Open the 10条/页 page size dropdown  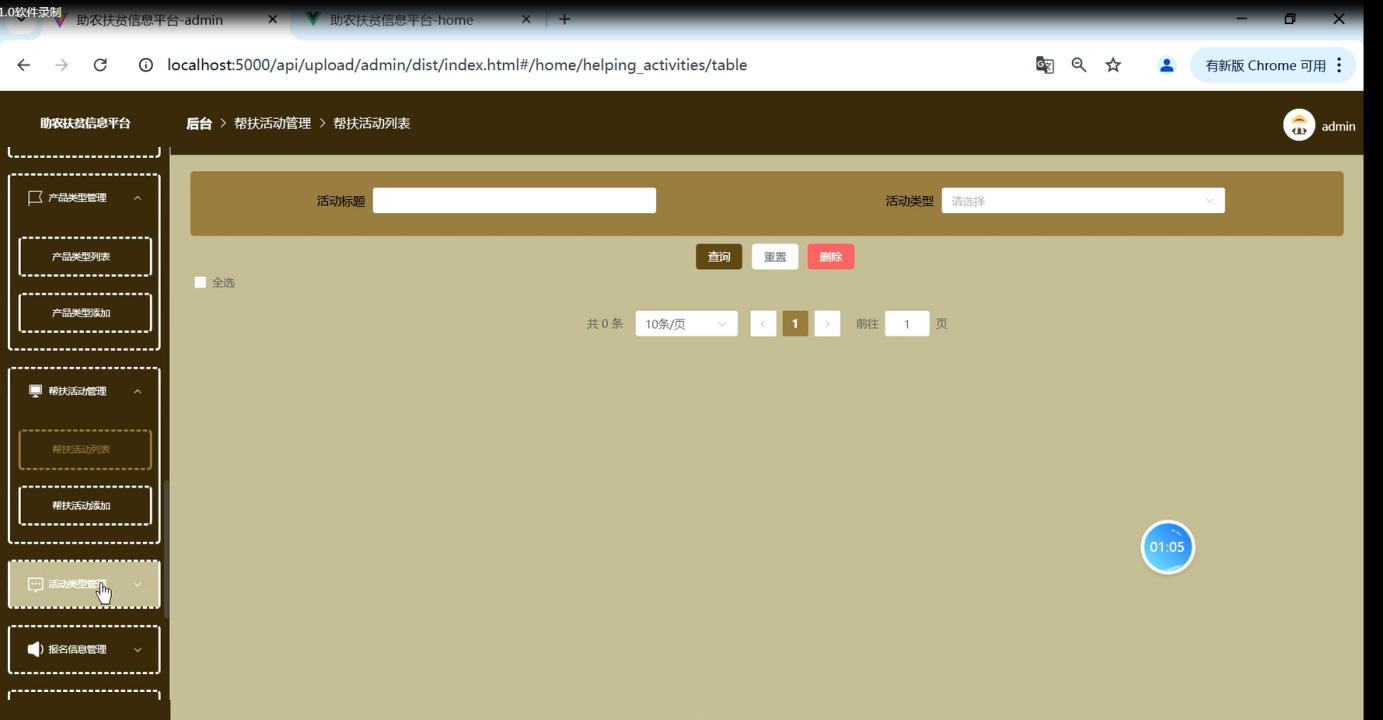coord(686,324)
